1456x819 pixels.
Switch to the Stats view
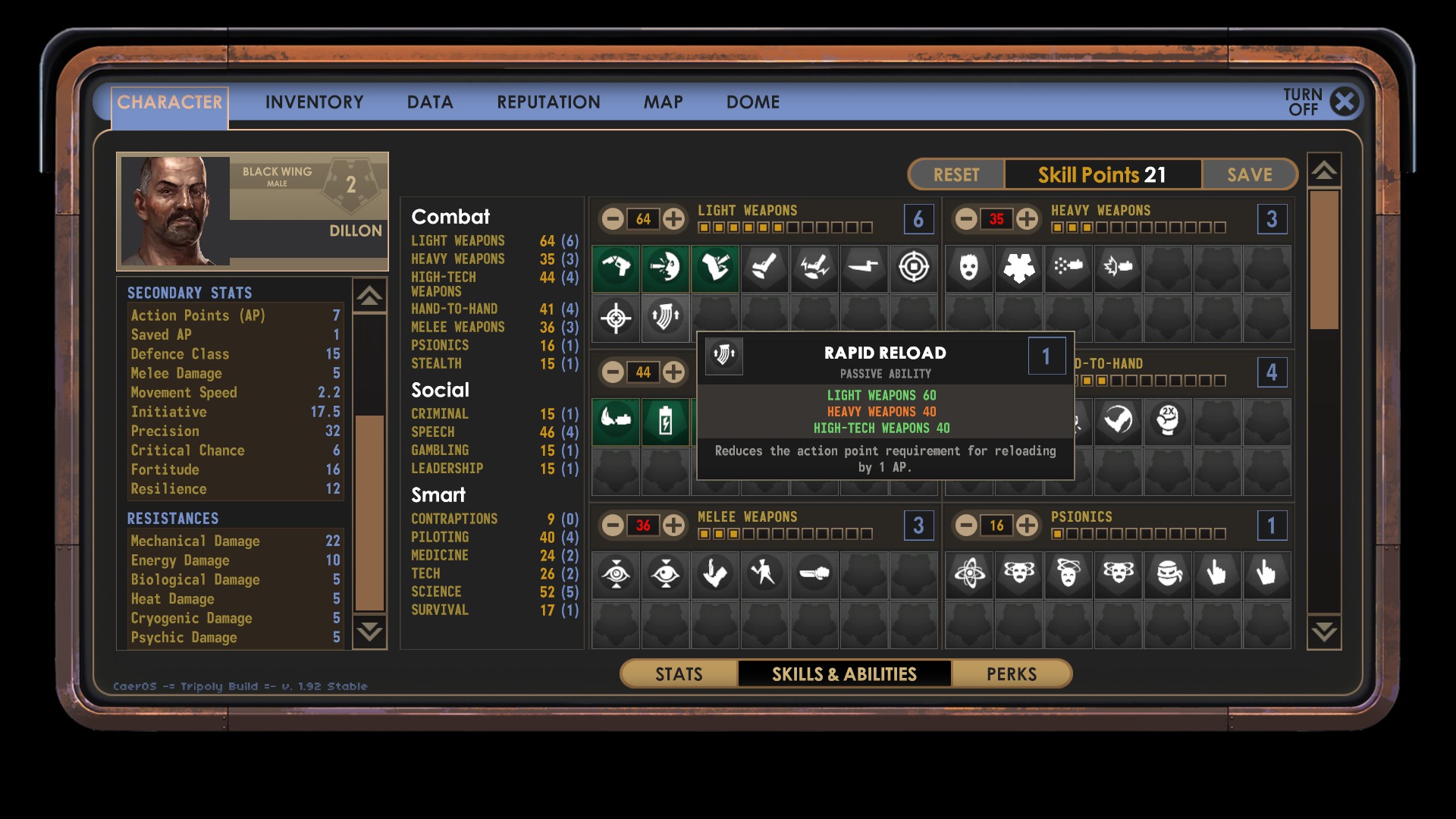pos(679,674)
